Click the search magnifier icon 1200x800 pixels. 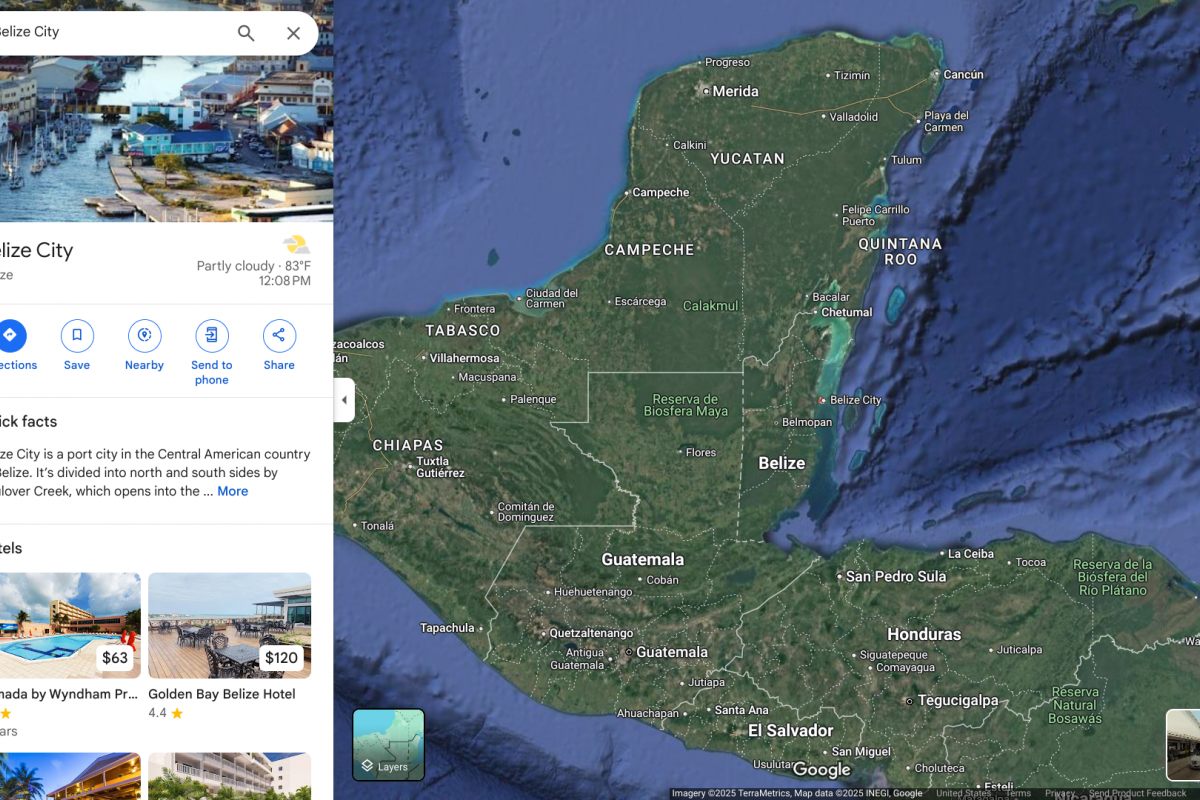point(246,33)
